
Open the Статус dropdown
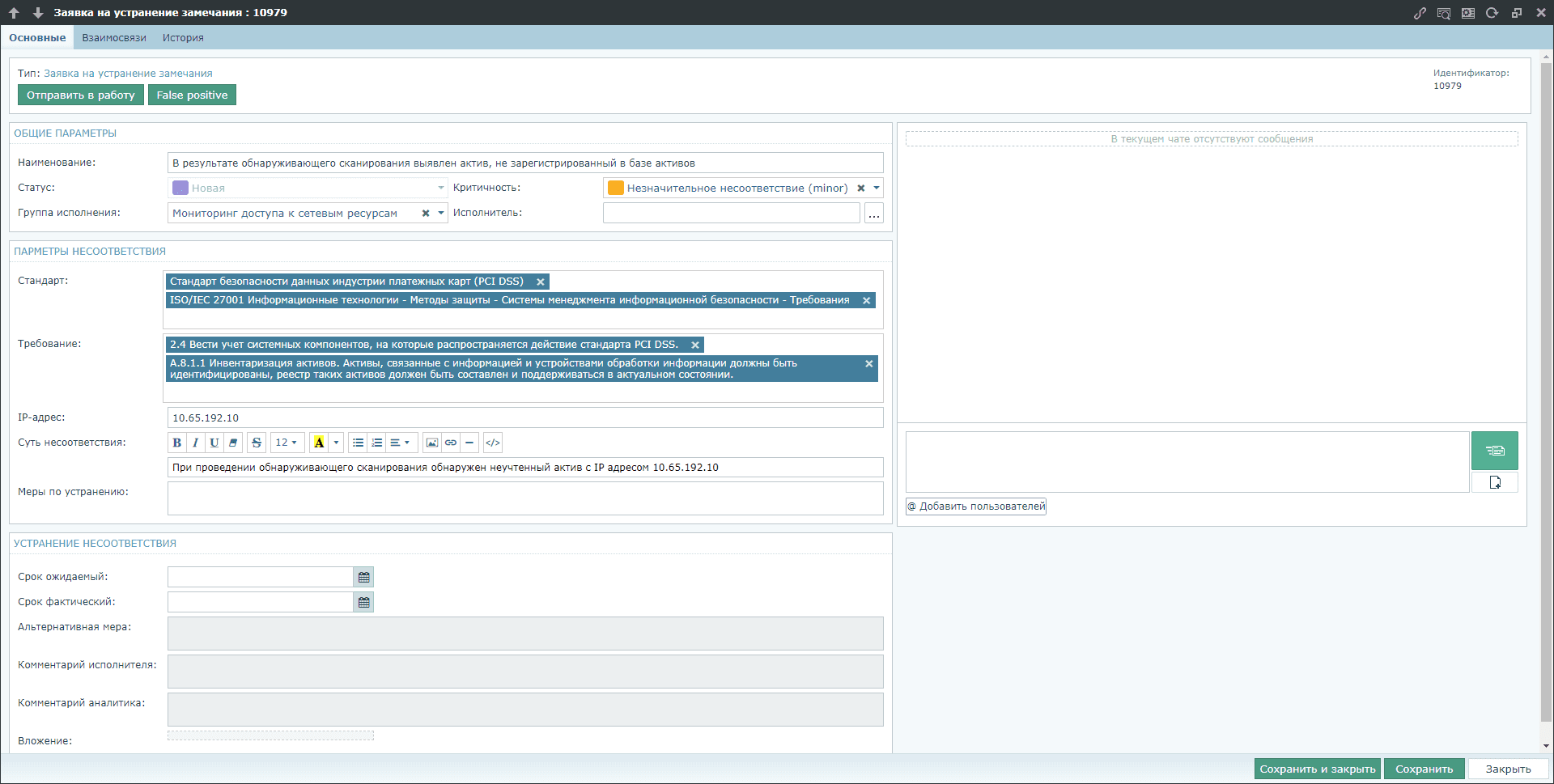pos(441,189)
